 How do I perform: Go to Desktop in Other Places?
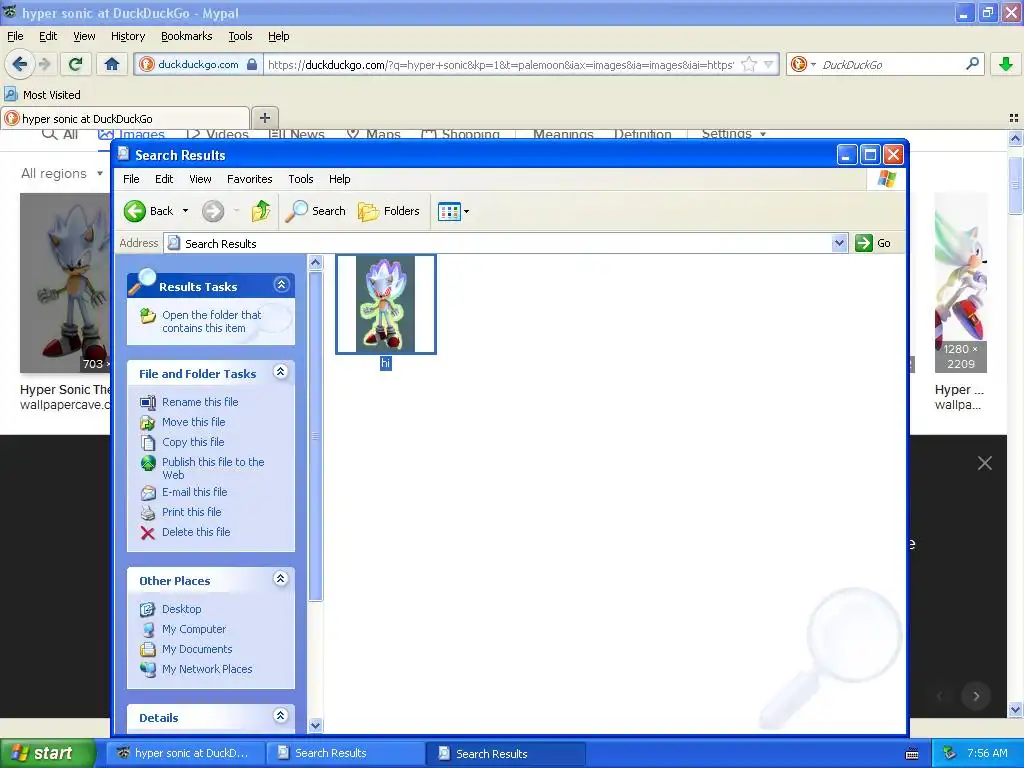coord(182,609)
